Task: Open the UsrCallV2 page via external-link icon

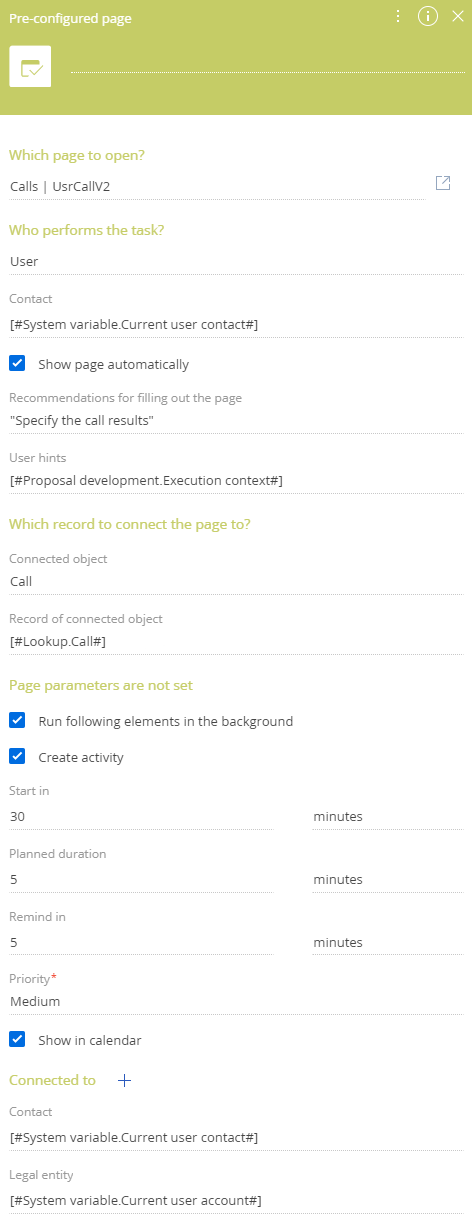Action: tap(443, 183)
